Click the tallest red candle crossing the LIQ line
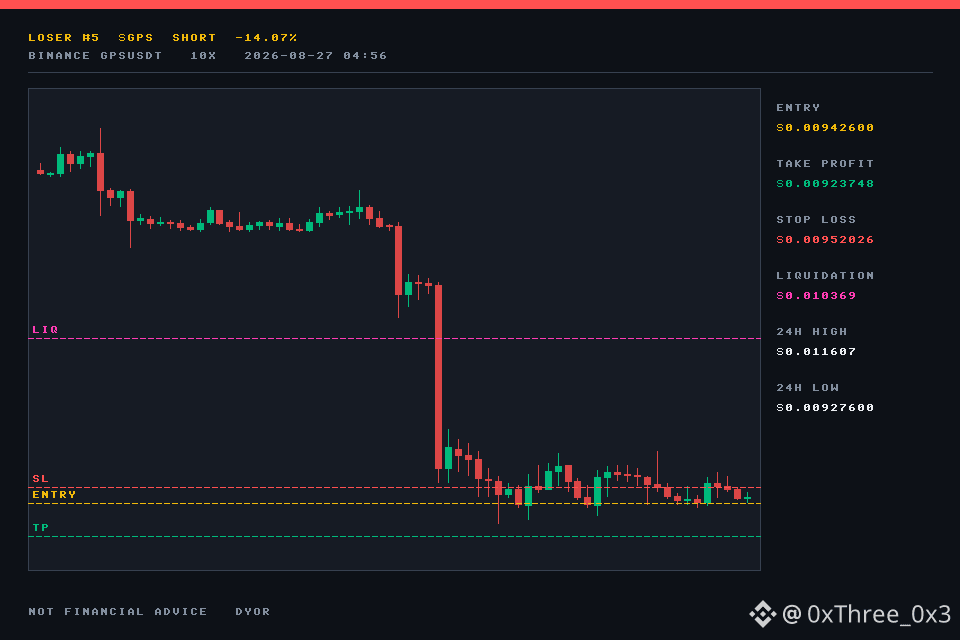Image resolution: width=960 pixels, height=640 pixels. (x=438, y=377)
